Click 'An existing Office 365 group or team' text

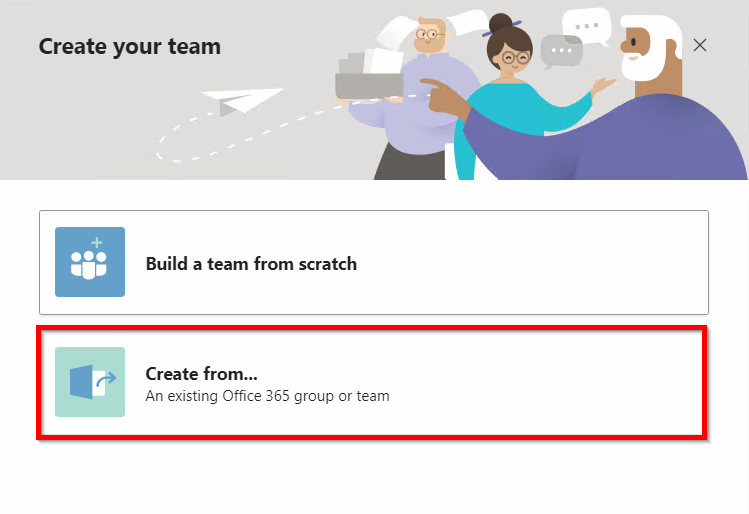(267, 396)
